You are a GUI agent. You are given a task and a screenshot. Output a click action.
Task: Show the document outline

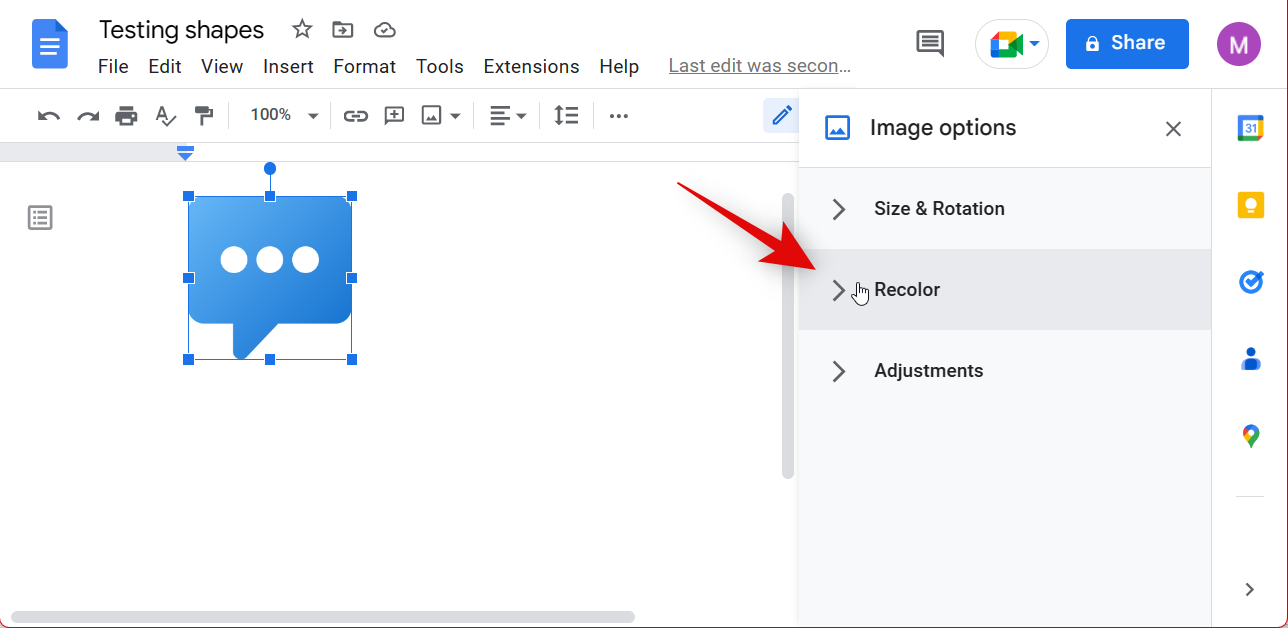pos(40,218)
